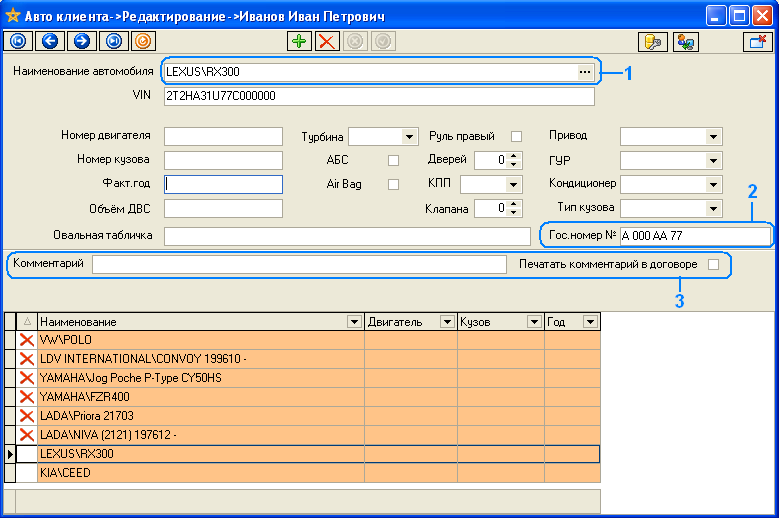The height and width of the screenshot is (518, 782).
Task: Click the greyed cancel edit icon
Action: (355, 41)
